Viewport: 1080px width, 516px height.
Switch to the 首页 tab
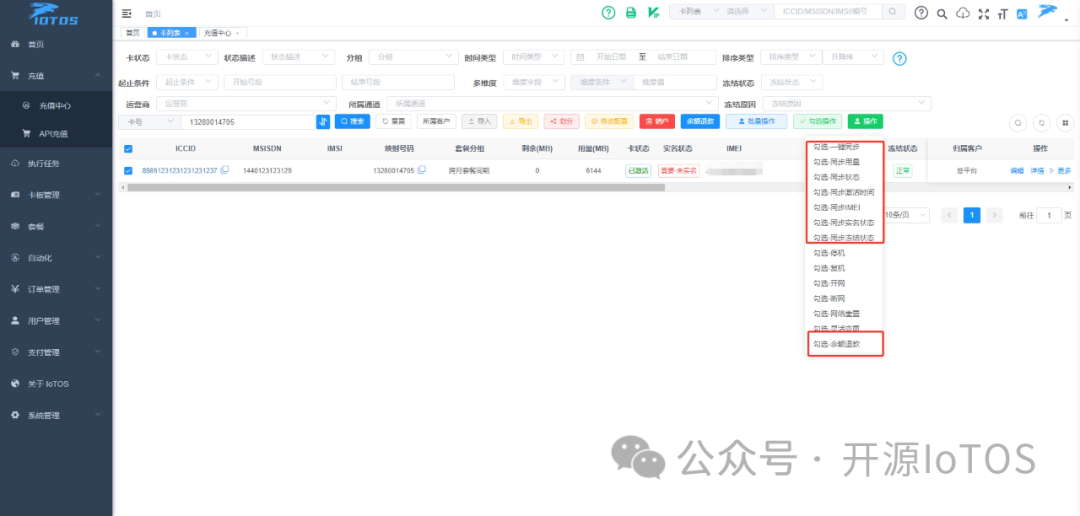coord(132,33)
